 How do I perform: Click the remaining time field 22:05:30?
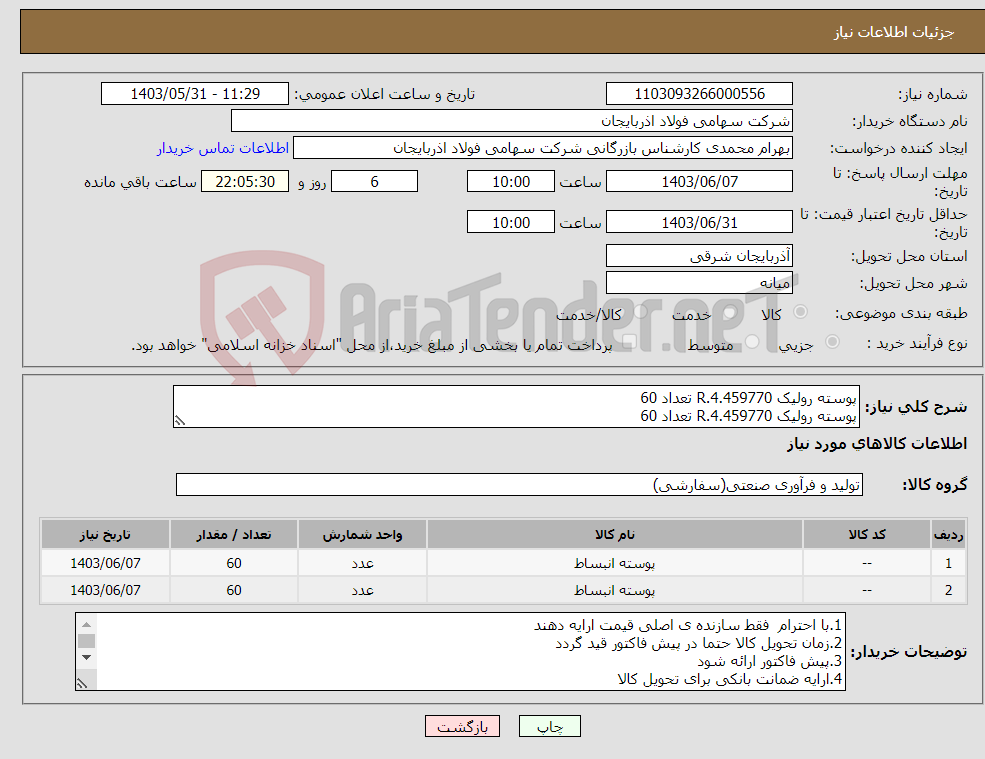[245, 182]
